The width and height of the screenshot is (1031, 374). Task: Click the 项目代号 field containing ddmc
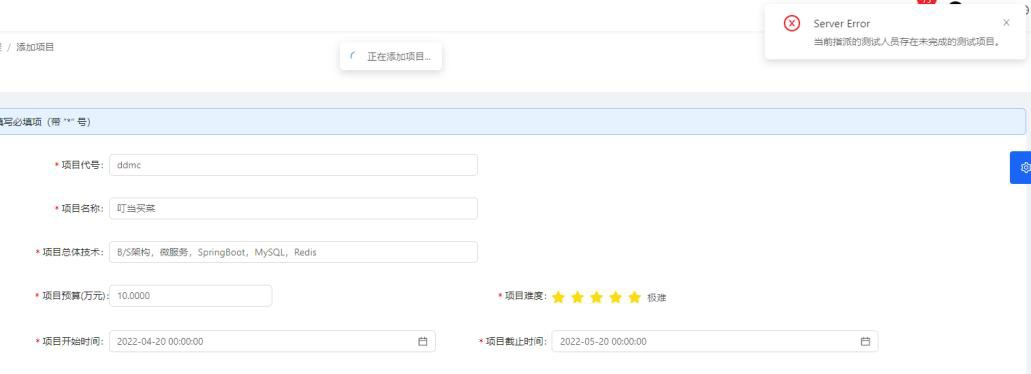pos(293,165)
